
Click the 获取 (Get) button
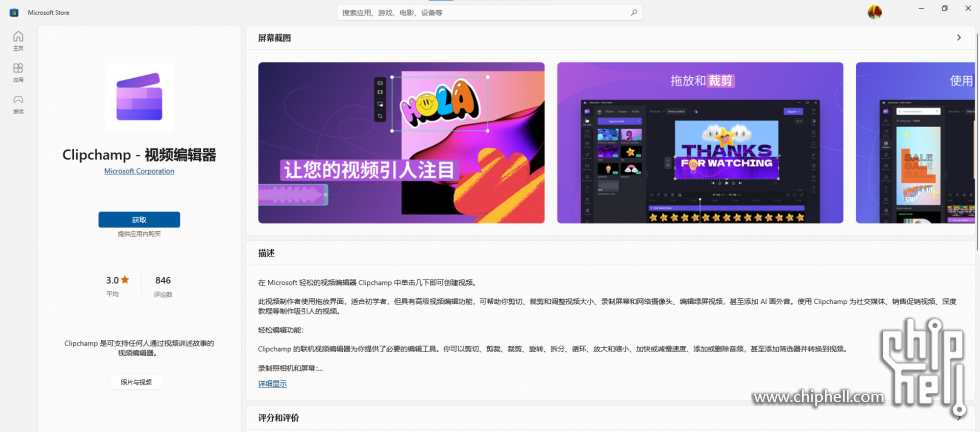coord(139,219)
